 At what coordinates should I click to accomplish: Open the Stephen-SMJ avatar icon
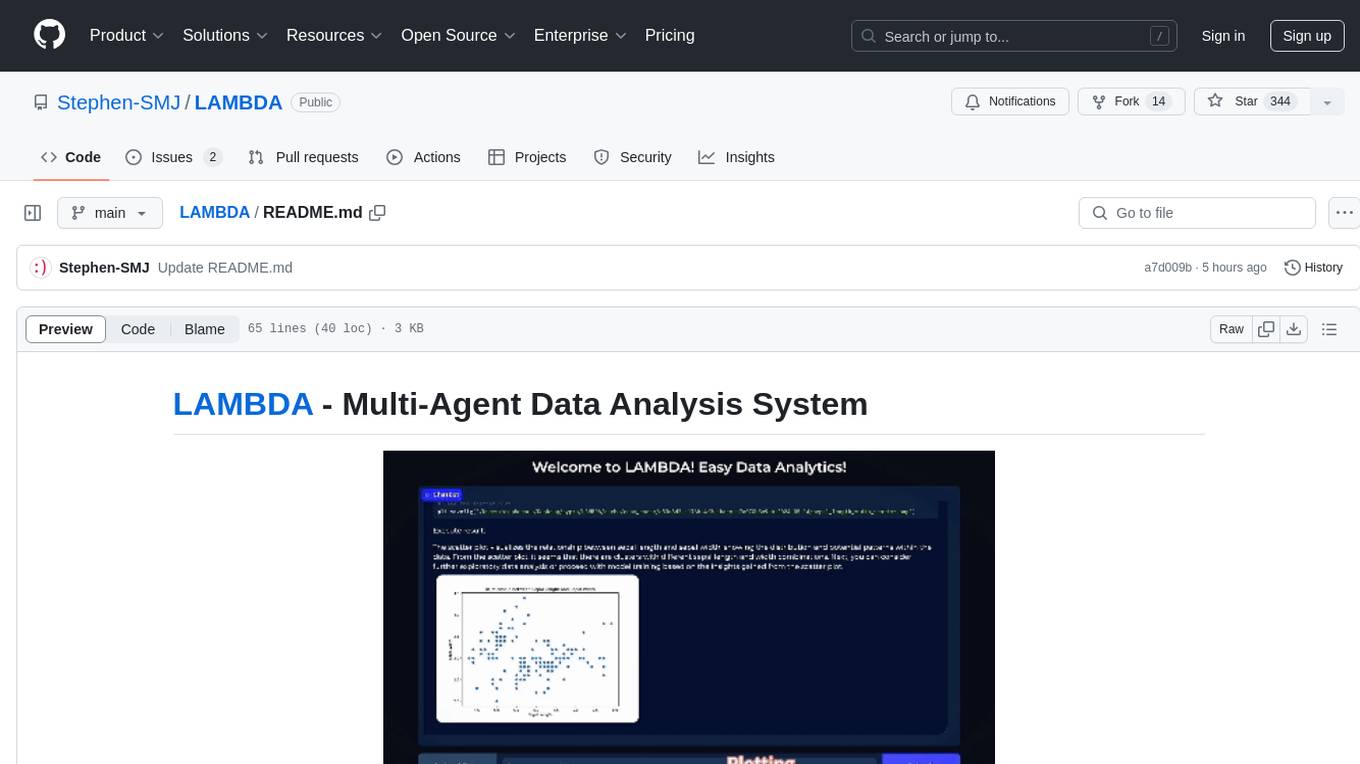39,267
